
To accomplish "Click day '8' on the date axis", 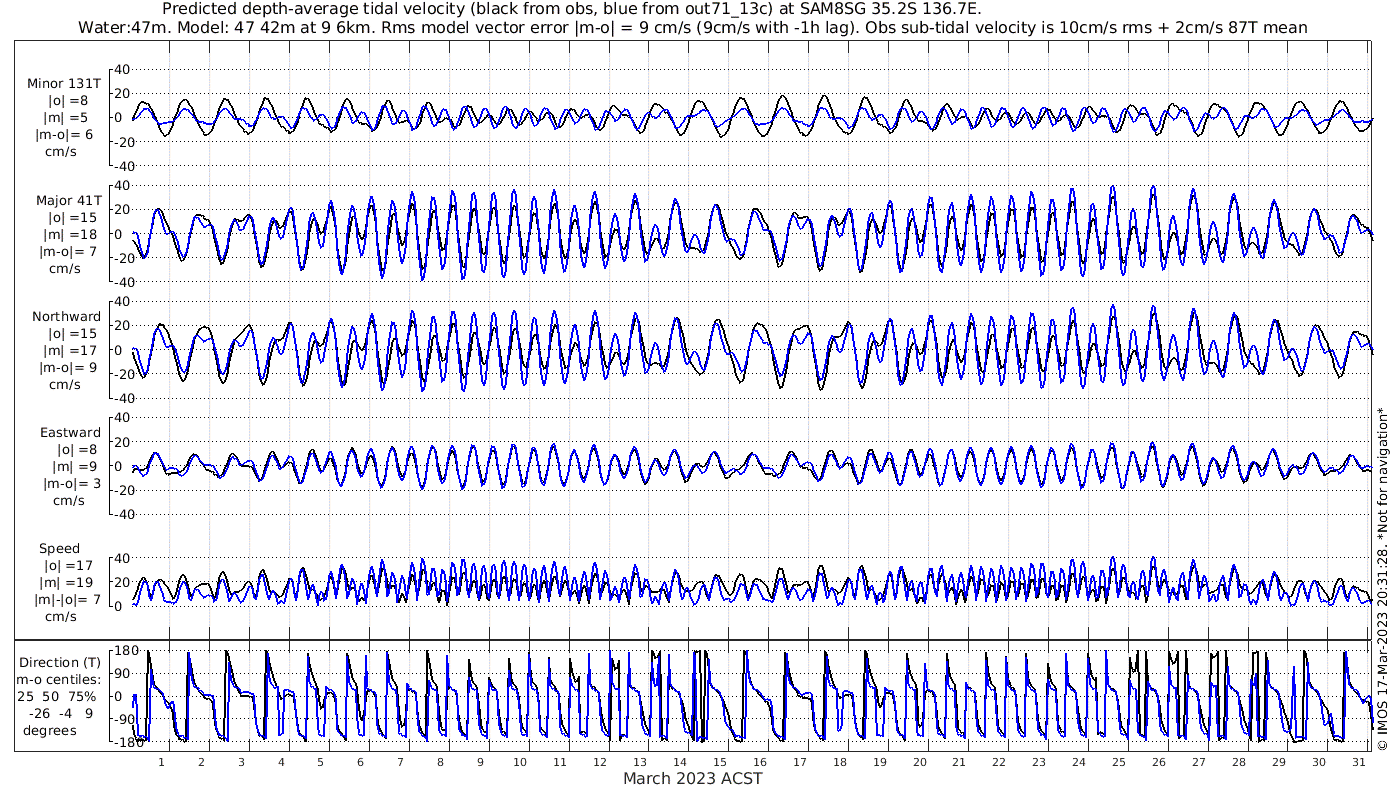I will pos(440,762).
